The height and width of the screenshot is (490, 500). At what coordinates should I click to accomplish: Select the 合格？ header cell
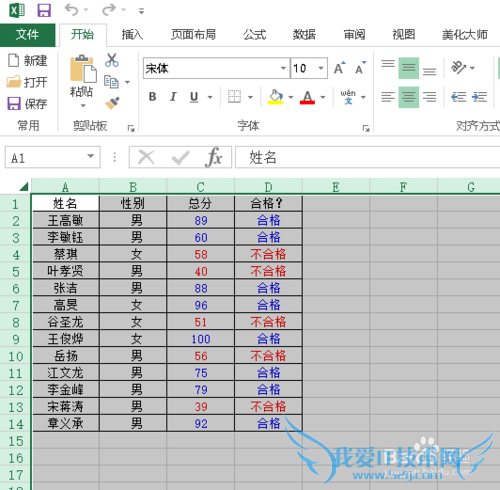[x=268, y=203]
